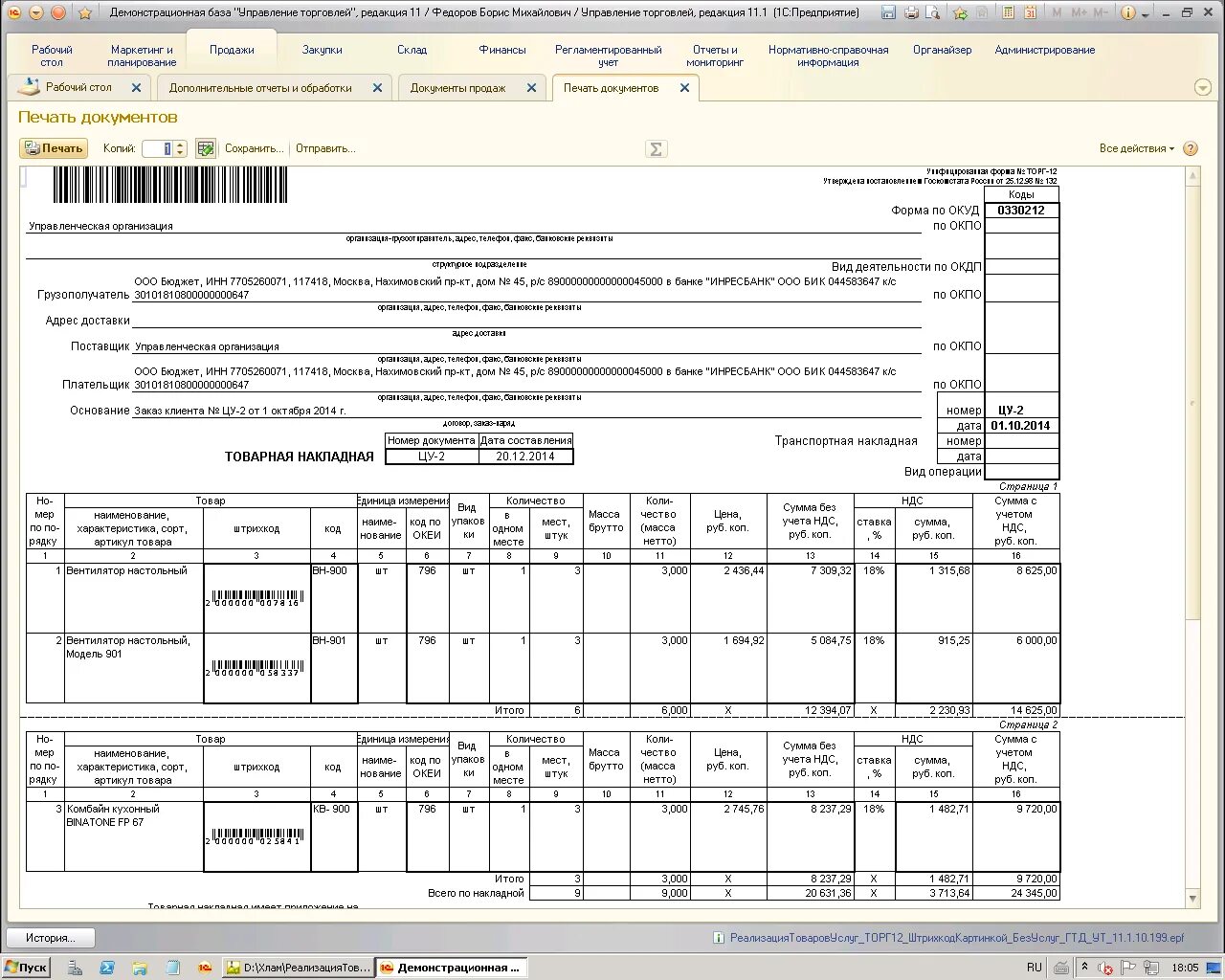Close the Рабочий стол tab
1225x980 pixels.
[x=136, y=88]
